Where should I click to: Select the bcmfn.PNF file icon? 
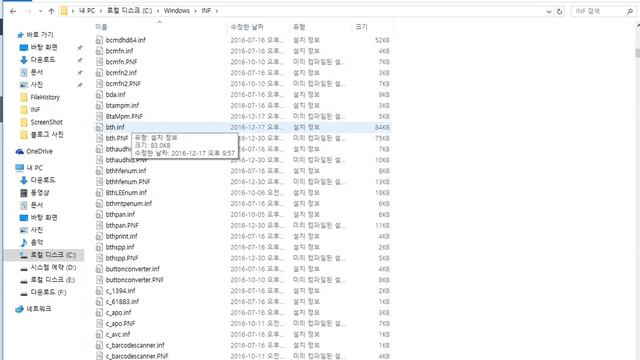point(99,62)
